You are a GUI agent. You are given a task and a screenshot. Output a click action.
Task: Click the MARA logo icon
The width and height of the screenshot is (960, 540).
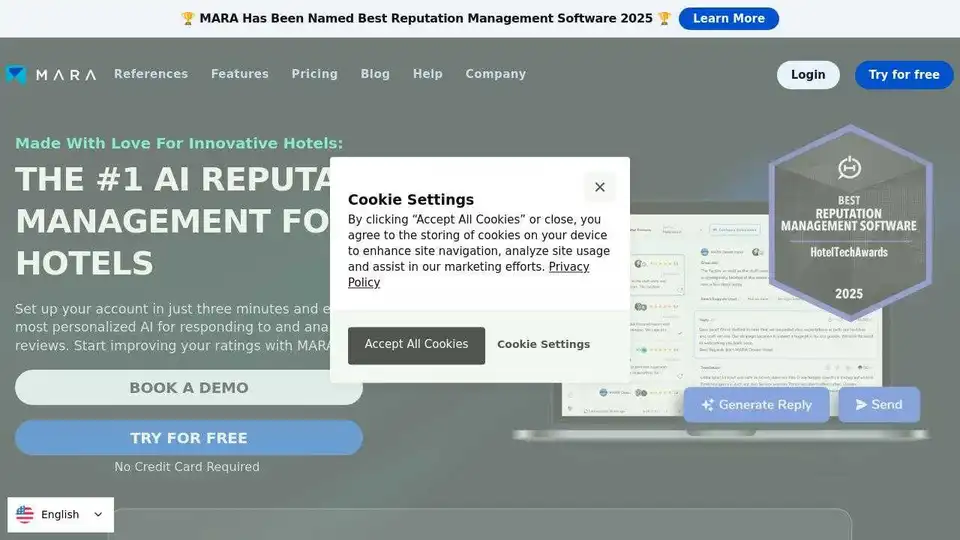16,74
